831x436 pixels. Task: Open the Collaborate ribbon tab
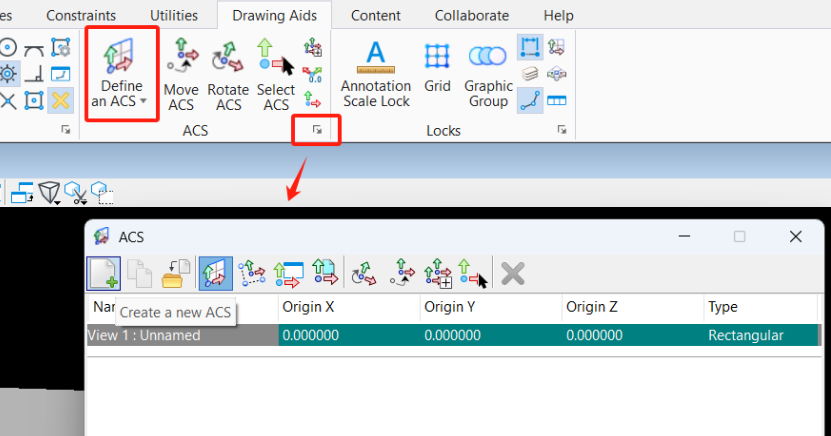point(472,15)
